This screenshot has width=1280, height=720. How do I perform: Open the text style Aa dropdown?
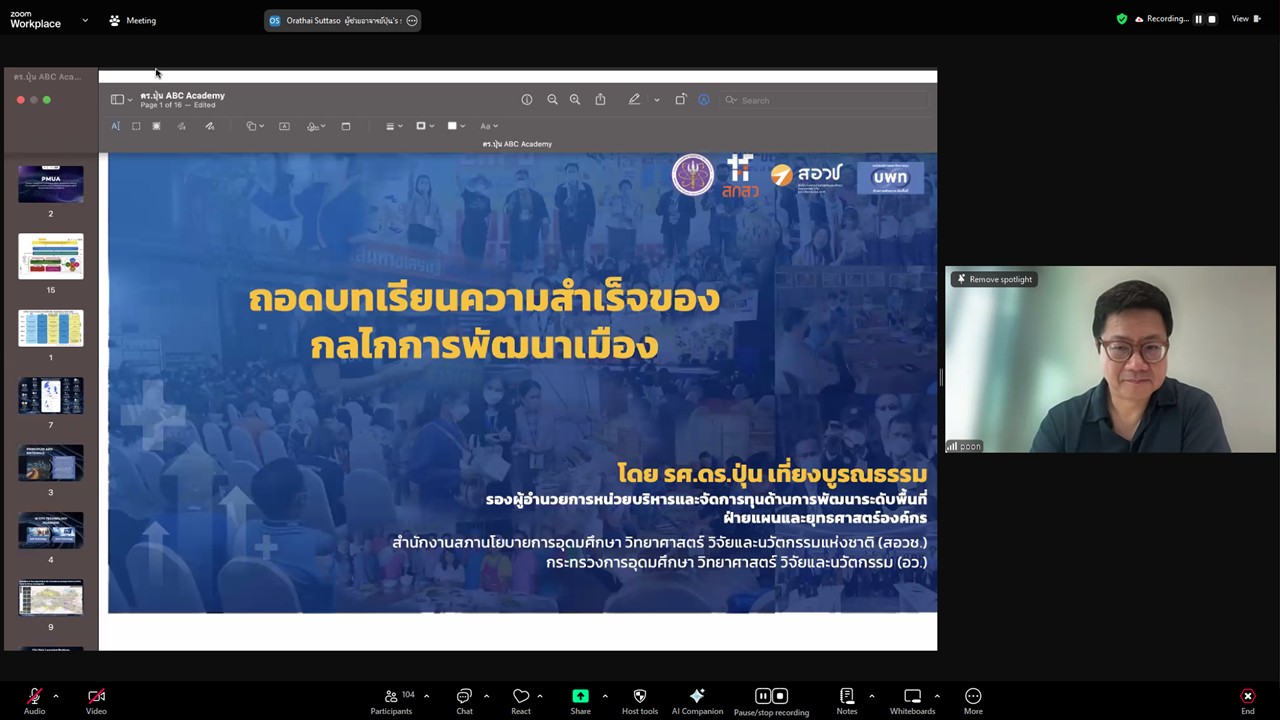point(489,126)
